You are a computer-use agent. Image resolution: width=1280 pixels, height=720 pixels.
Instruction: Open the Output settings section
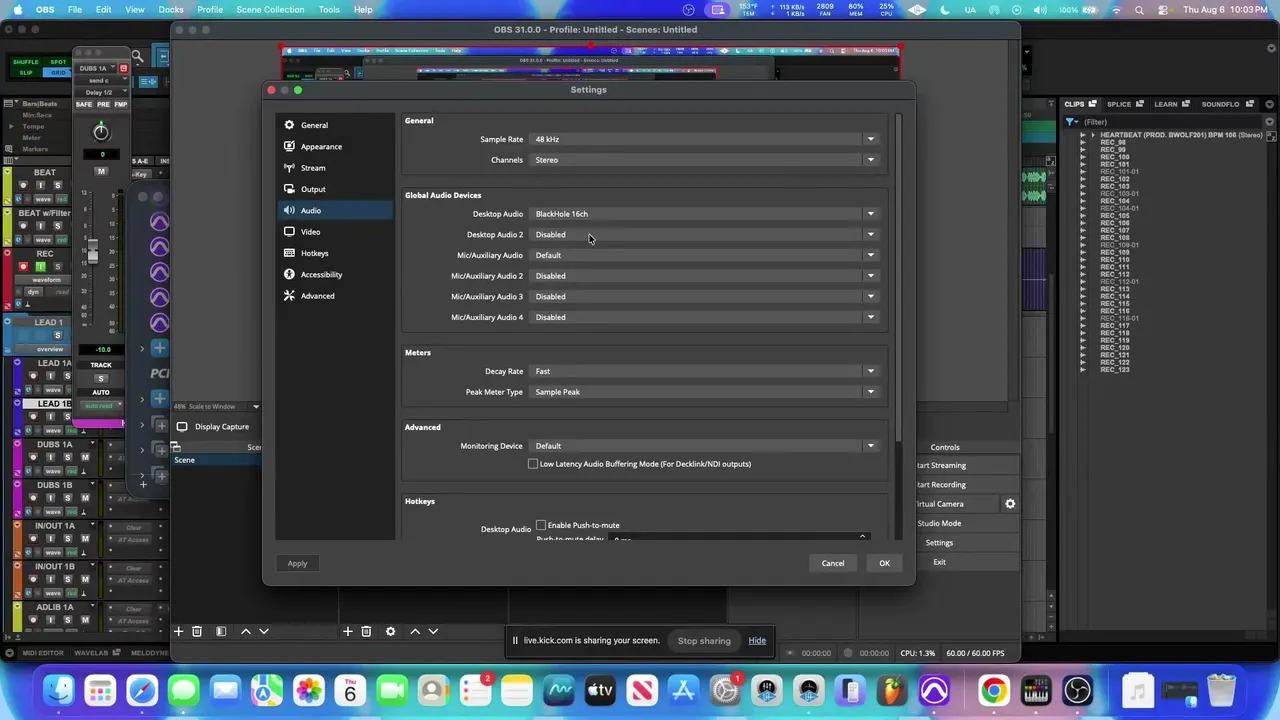(x=335, y=189)
